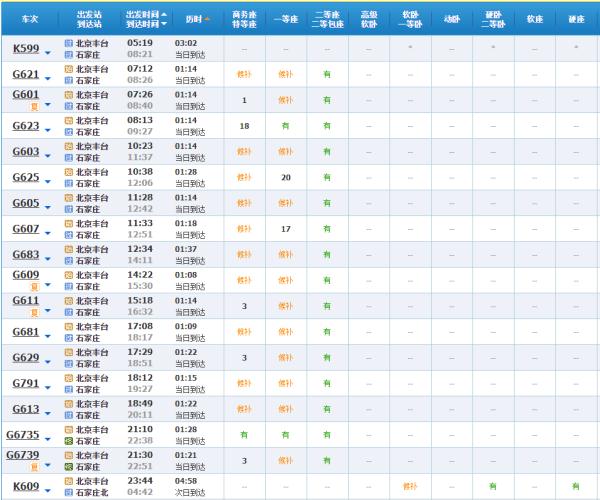600x500 pixels.
Task: Click departure time 23:44 in K609 row
Action: (140, 480)
